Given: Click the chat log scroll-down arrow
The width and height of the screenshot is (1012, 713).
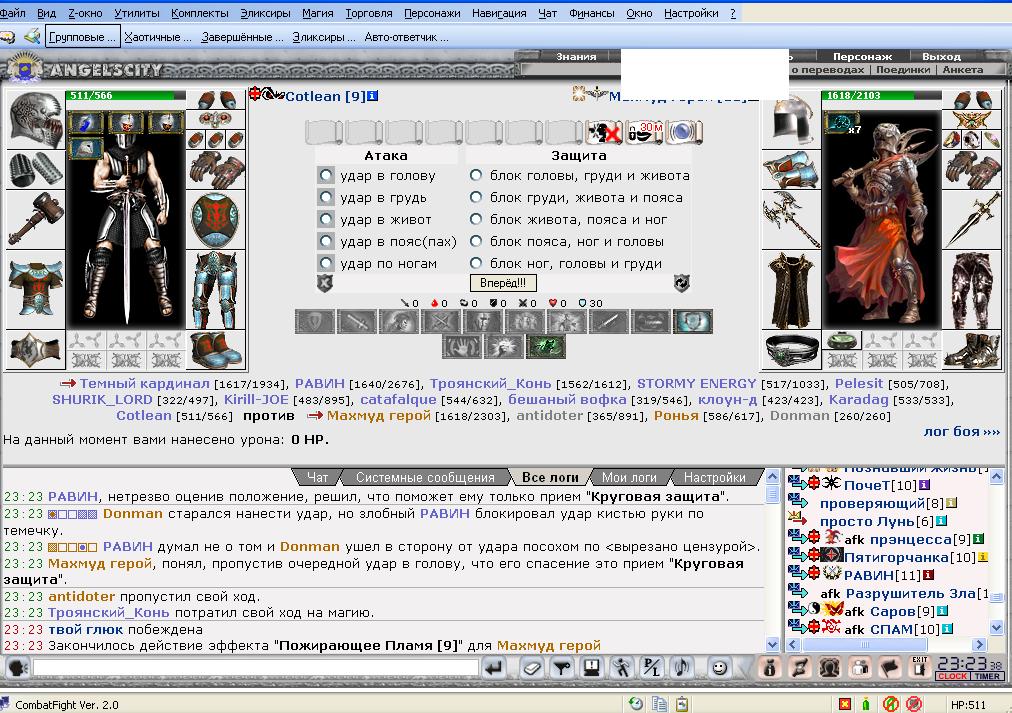Looking at the screenshot, I should coord(772,644).
